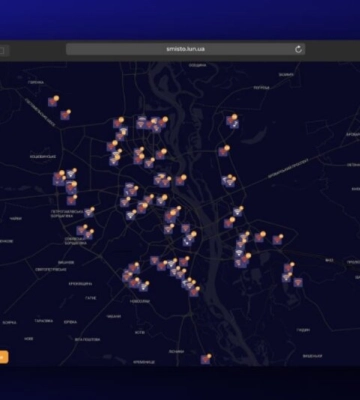Click the Крюківщина village label
The height and width of the screenshot is (400, 360).
[80, 284]
